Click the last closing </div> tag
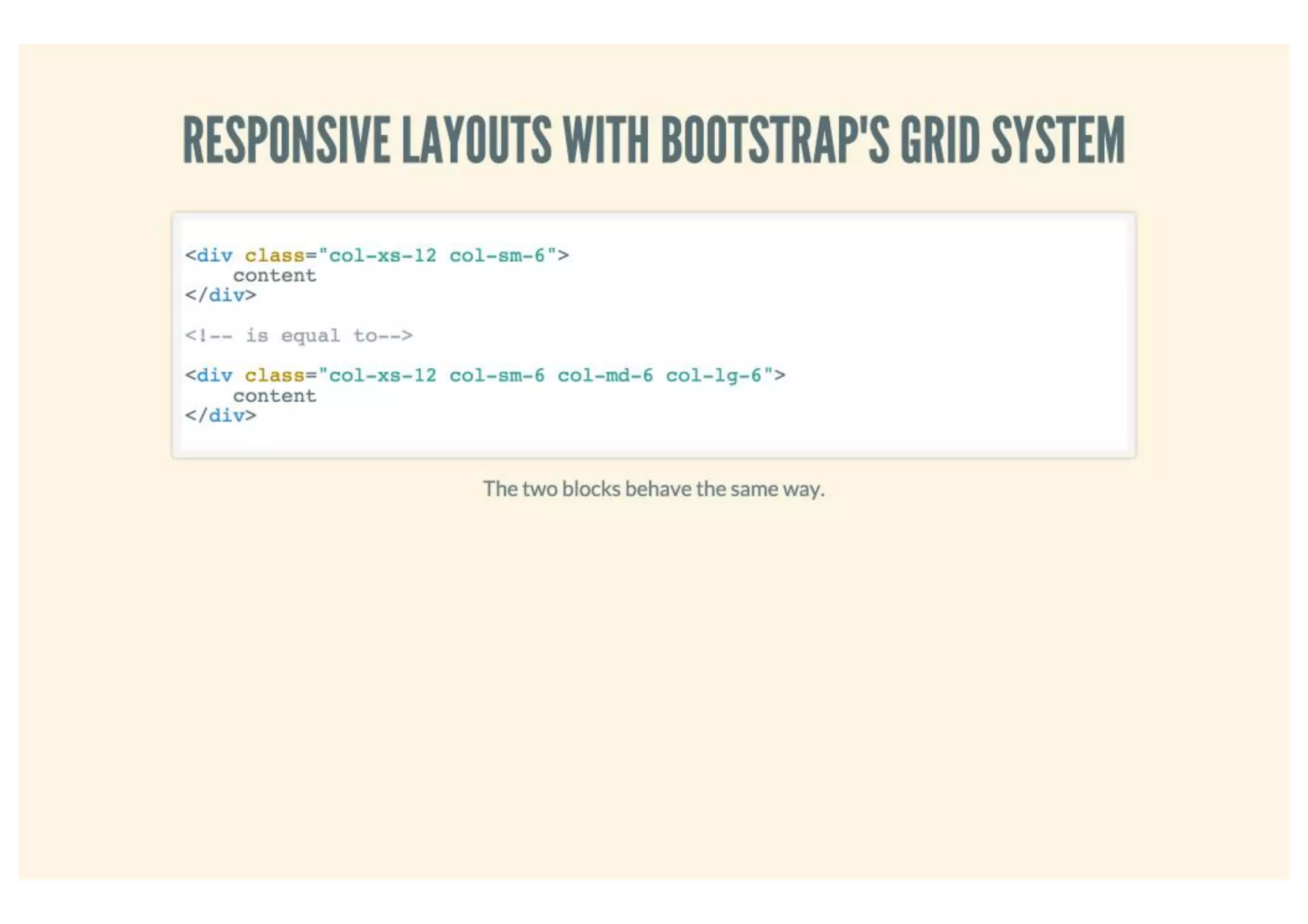This screenshot has height=924, width=1308. click(220, 416)
